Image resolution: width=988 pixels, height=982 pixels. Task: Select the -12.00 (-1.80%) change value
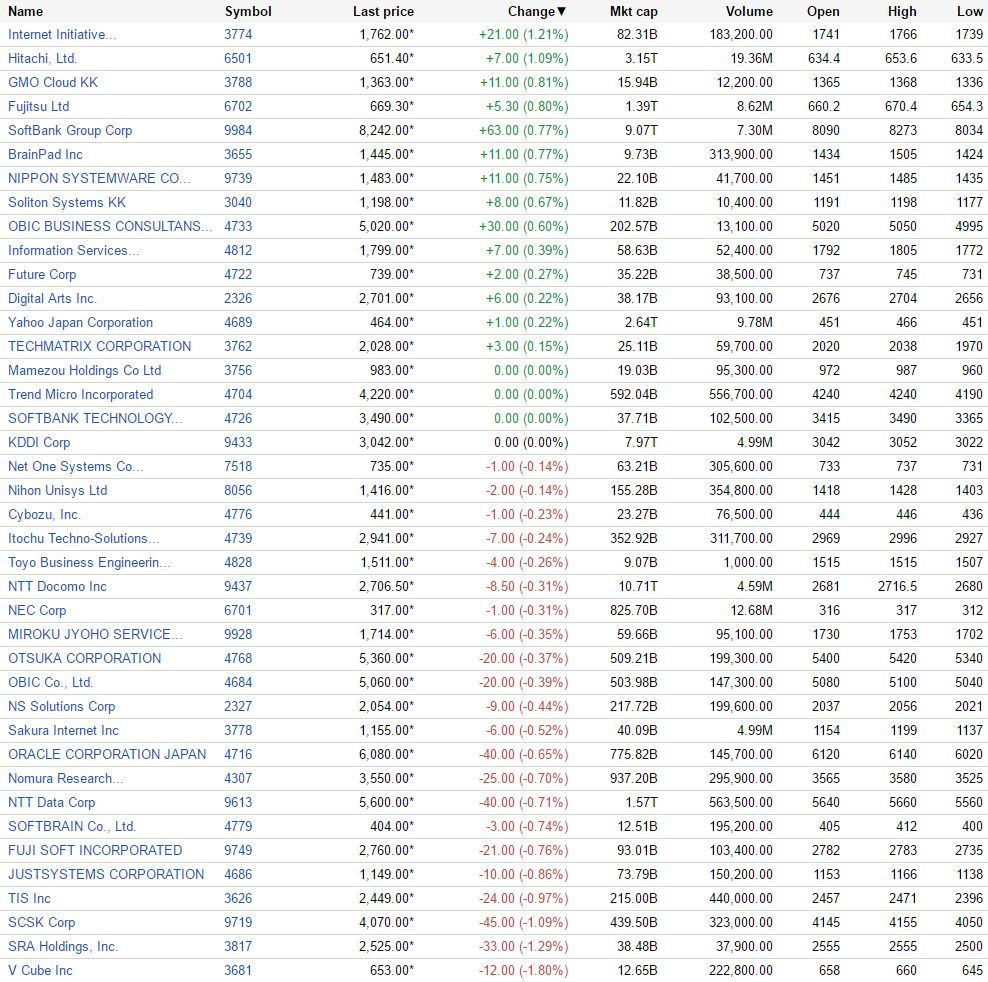(524, 970)
